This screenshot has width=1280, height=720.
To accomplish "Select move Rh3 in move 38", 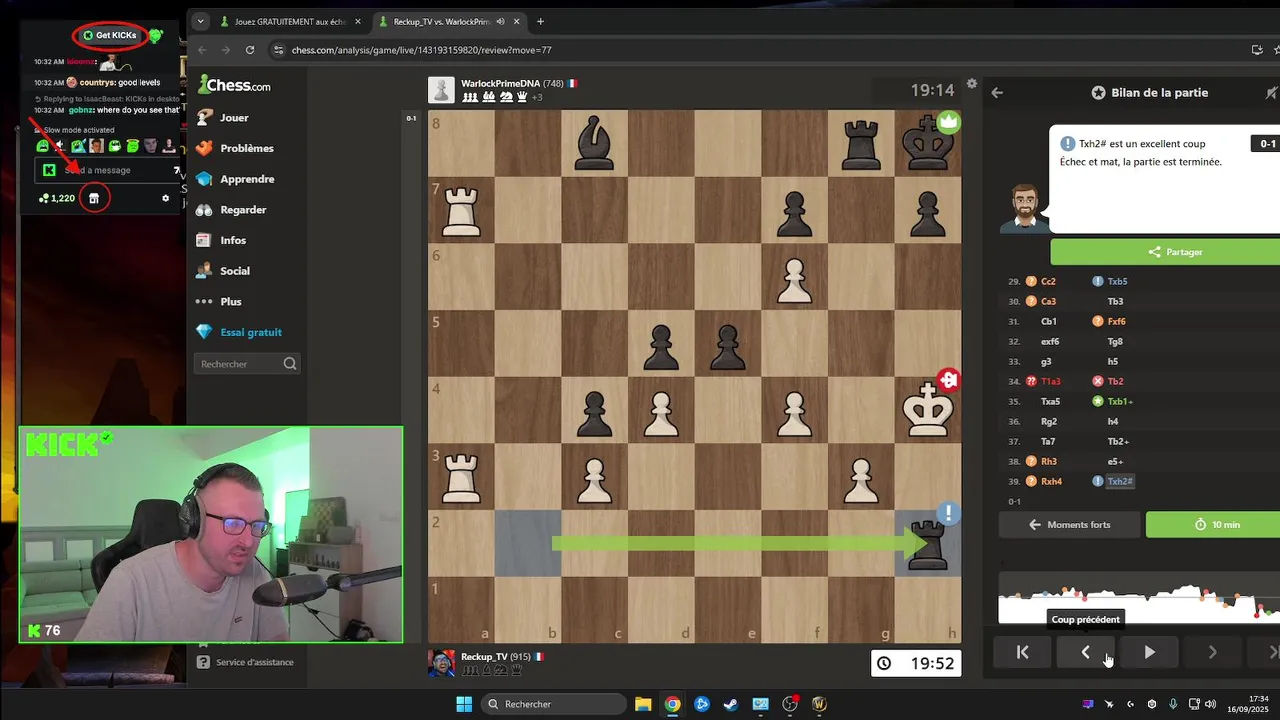I will pos(1049,461).
